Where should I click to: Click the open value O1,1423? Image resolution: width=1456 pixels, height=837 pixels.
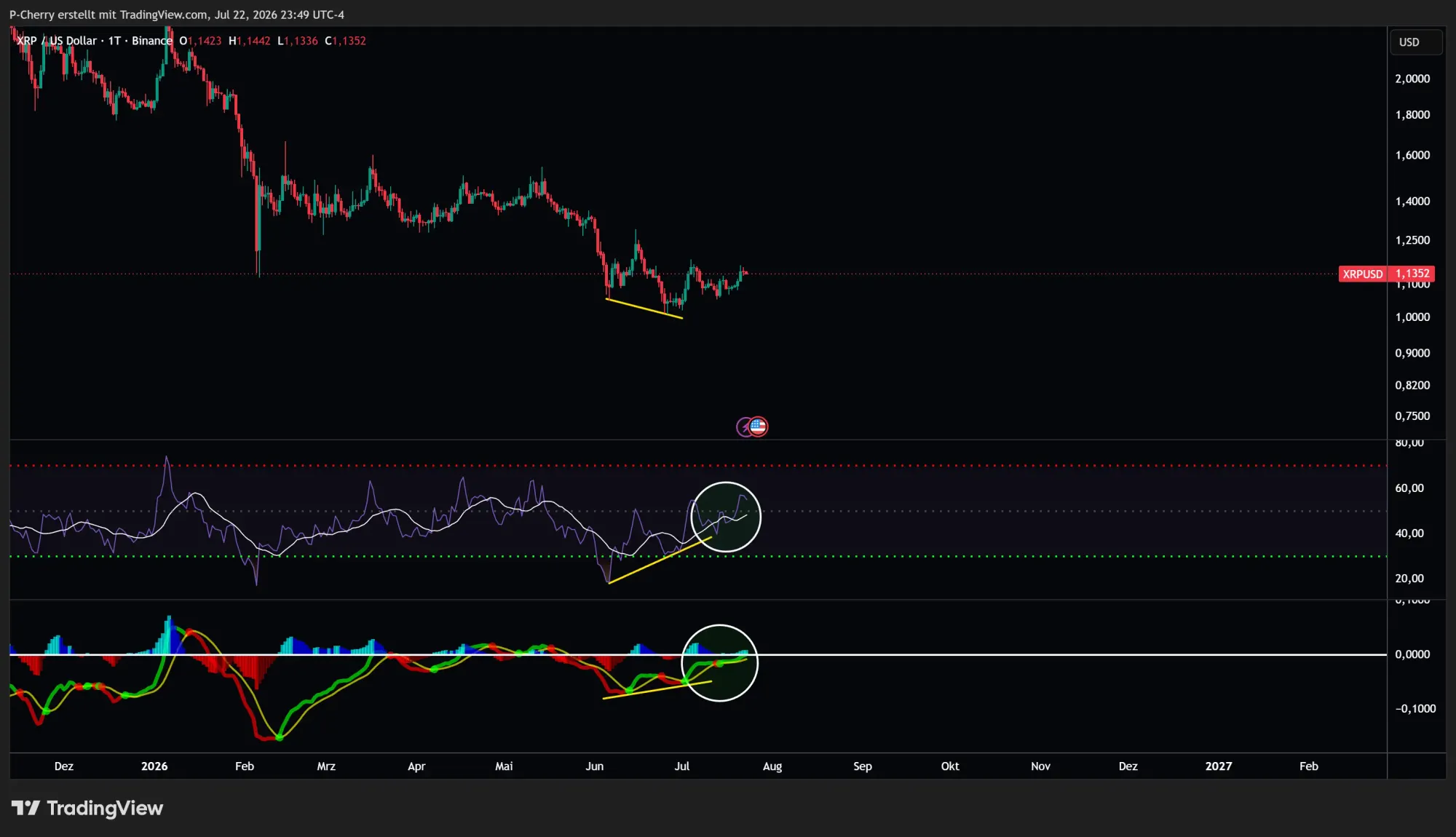(200, 41)
